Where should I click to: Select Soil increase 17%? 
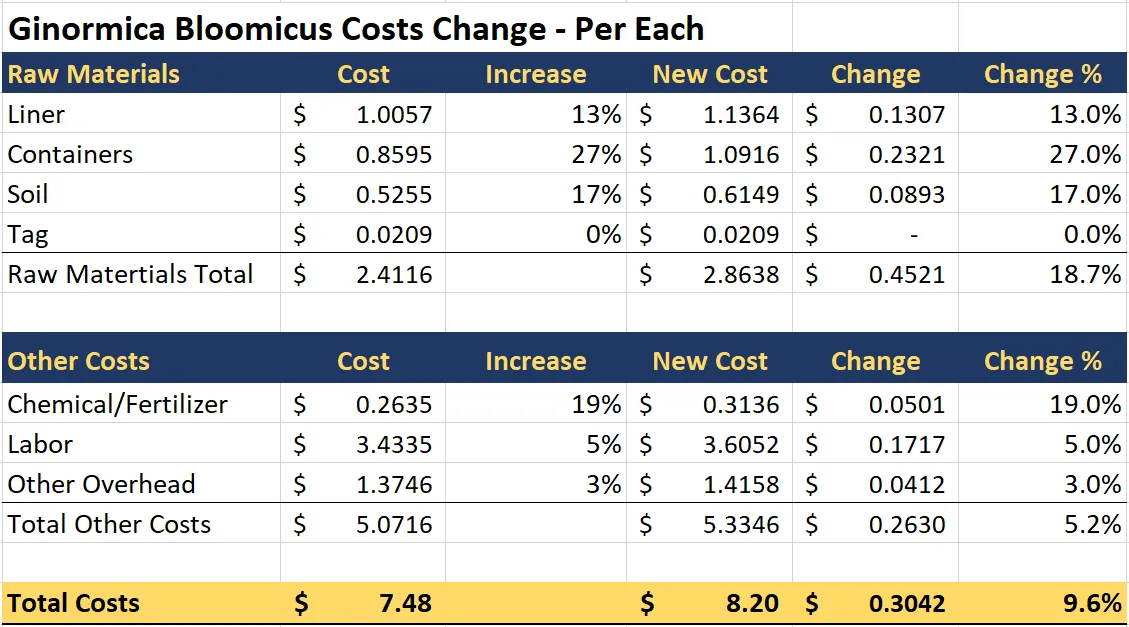click(x=596, y=194)
